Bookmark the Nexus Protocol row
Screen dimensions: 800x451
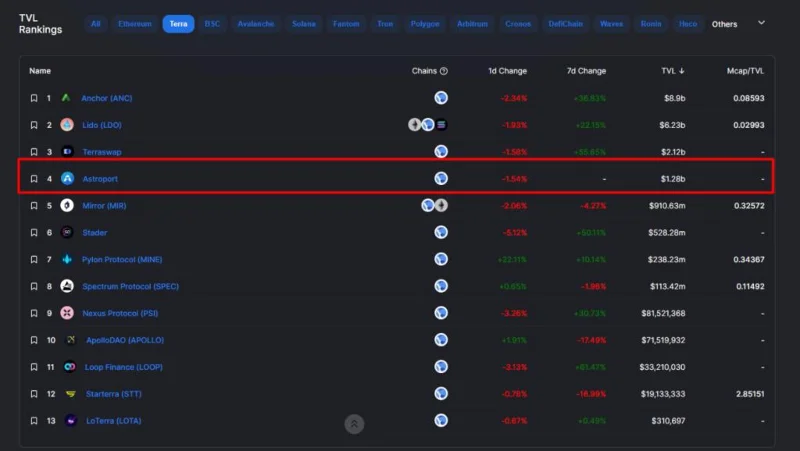[x=34, y=313]
